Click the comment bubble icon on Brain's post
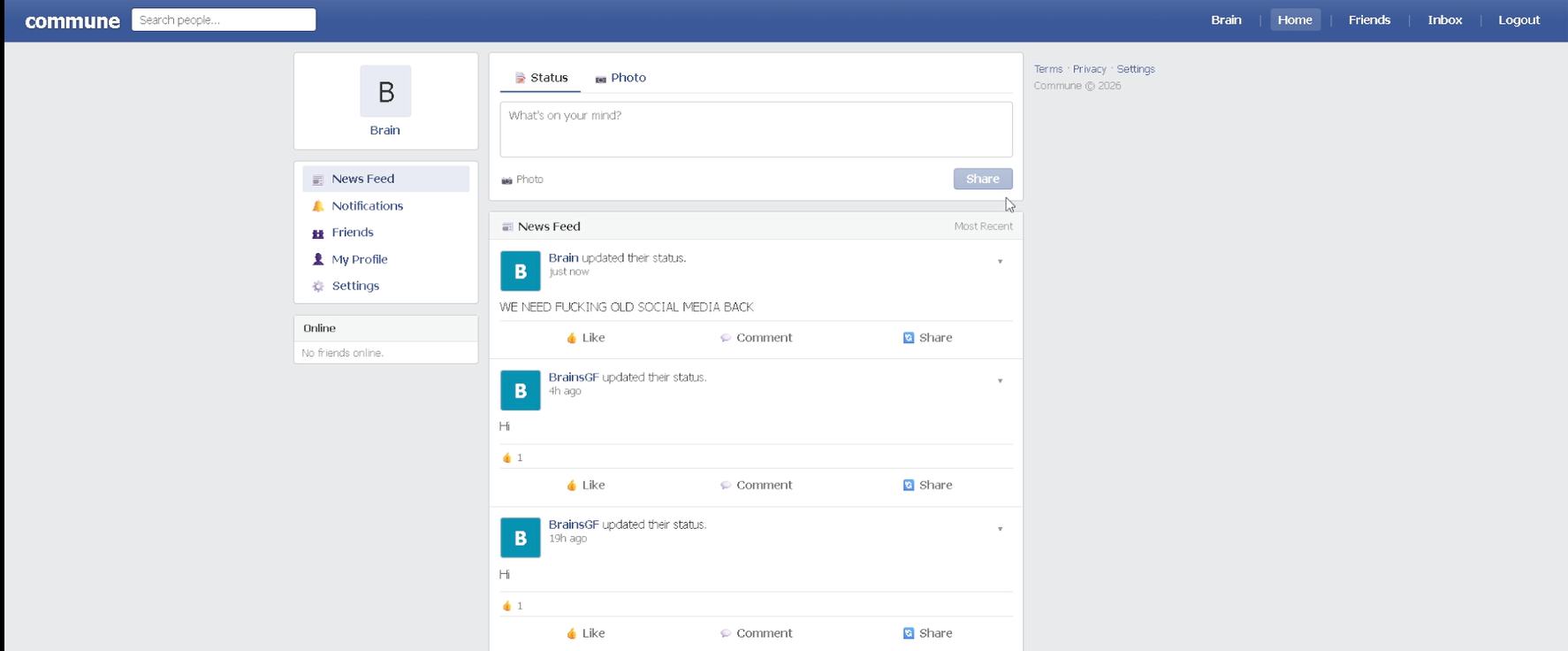This screenshot has height=651, width=1568. (726, 338)
